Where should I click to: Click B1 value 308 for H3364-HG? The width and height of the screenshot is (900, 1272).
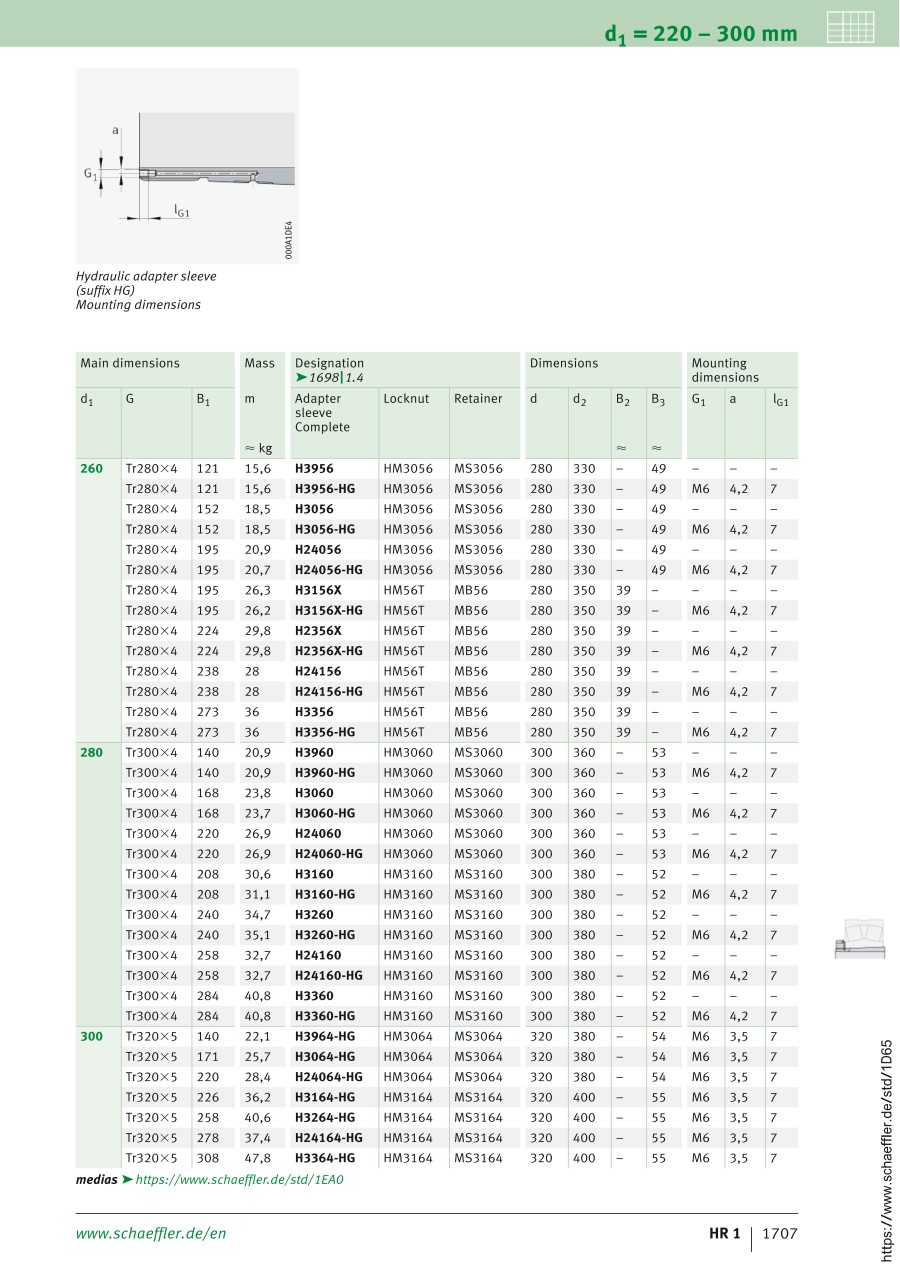207,1158
